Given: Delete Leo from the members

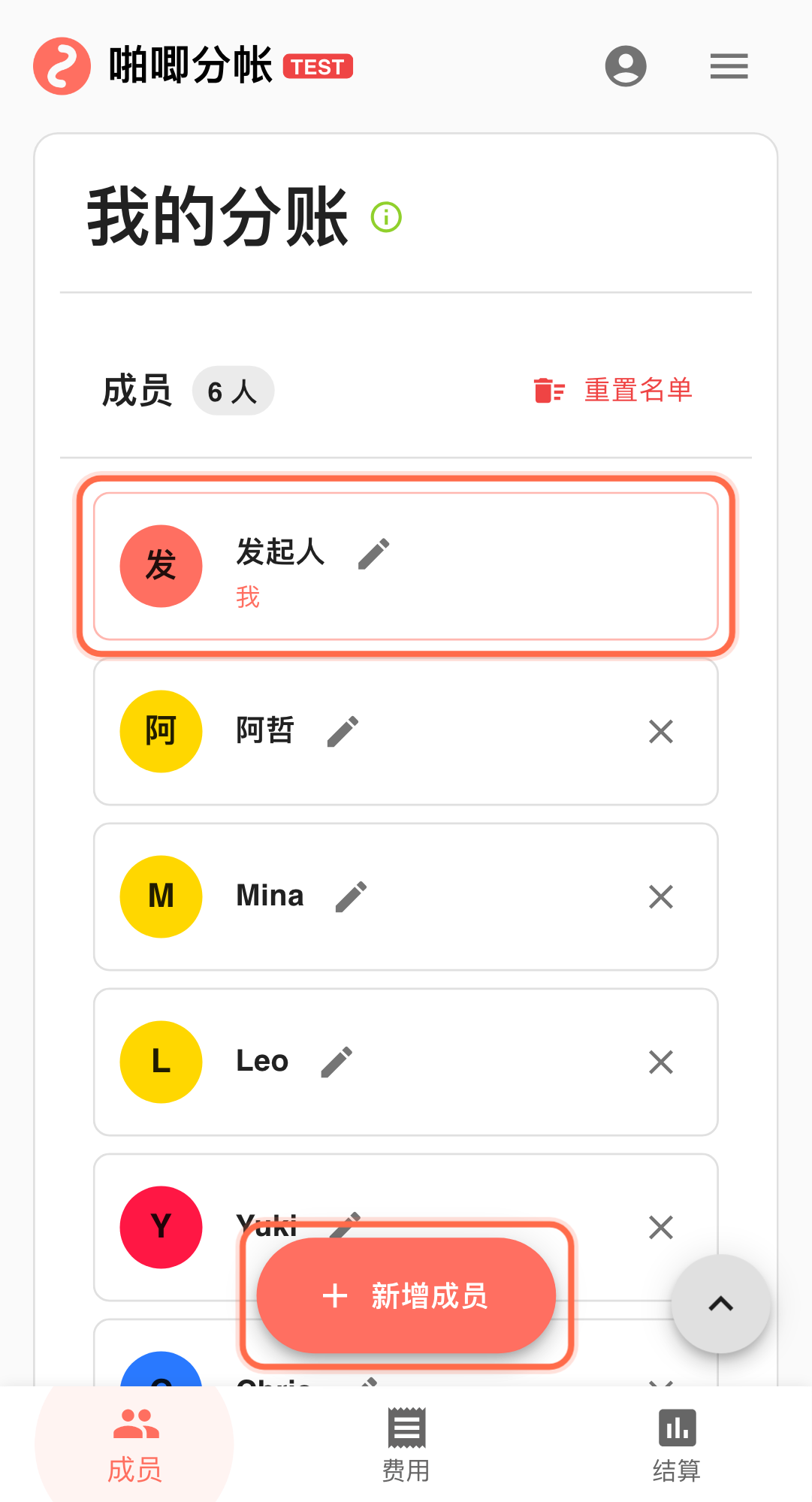Looking at the screenshot, I should pos(661,1062).
